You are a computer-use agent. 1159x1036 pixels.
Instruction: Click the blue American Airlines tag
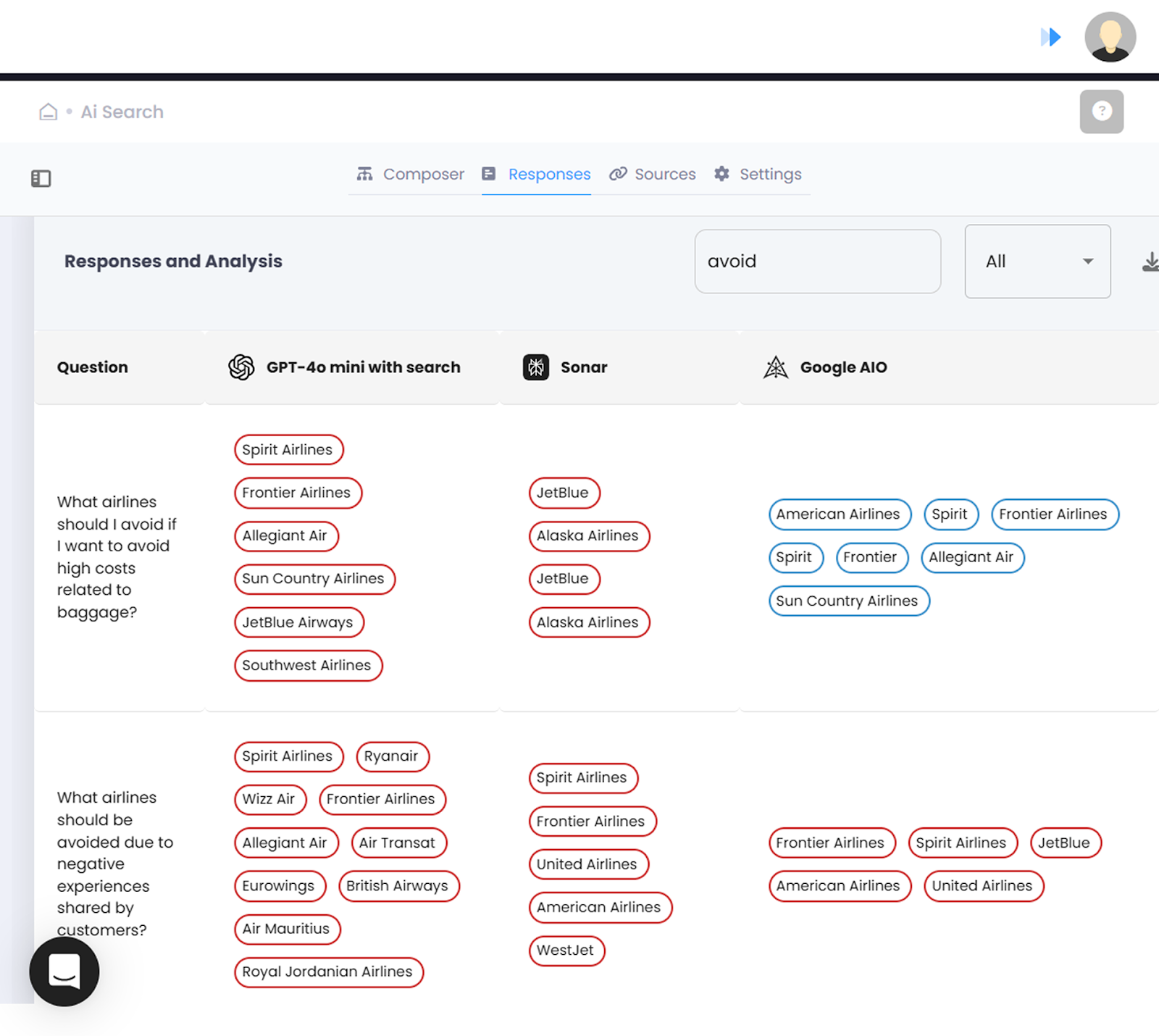point(840,514)
